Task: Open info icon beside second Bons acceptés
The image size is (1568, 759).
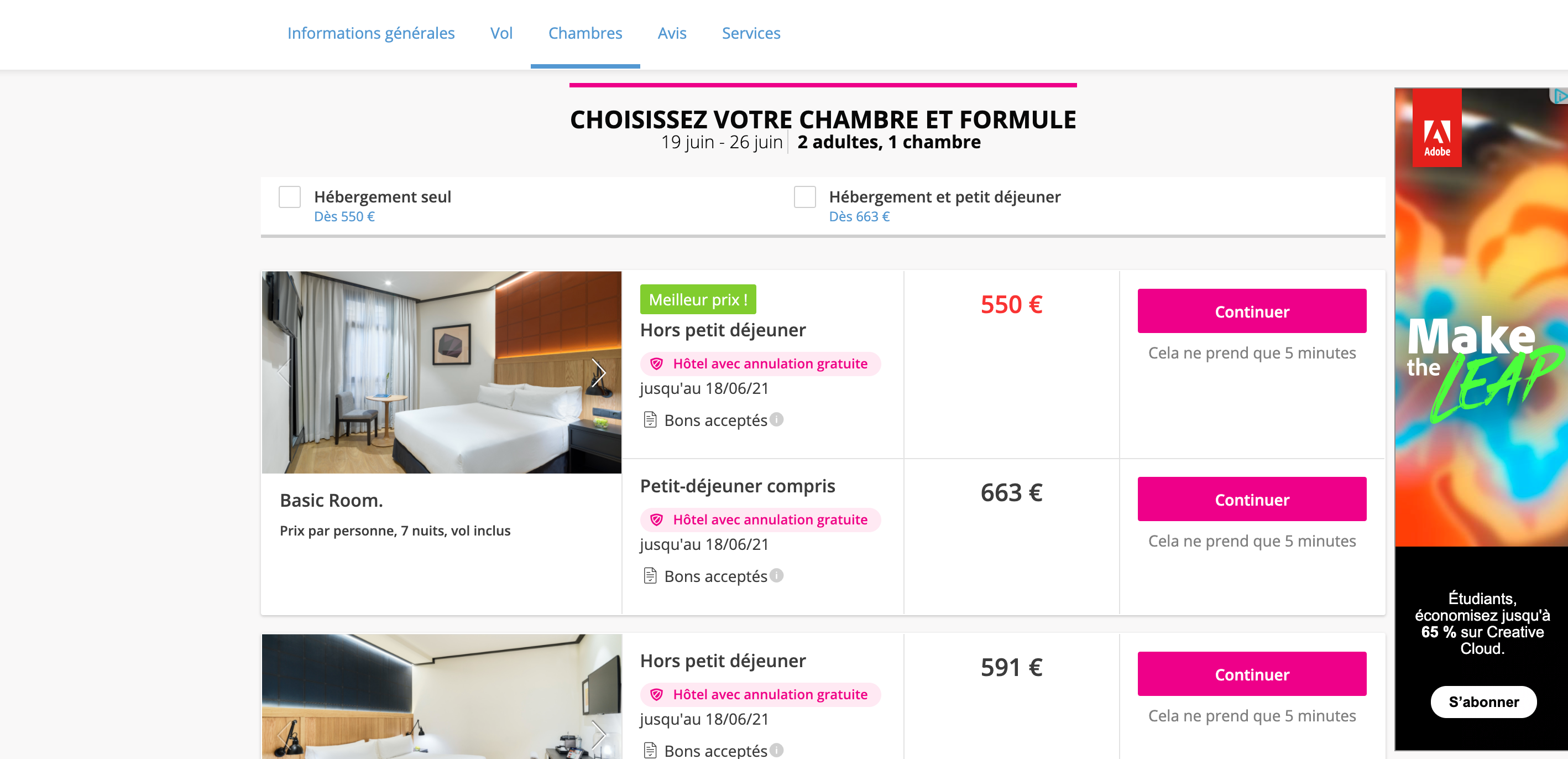Action: pyautogui.click(x=776, y=576)
